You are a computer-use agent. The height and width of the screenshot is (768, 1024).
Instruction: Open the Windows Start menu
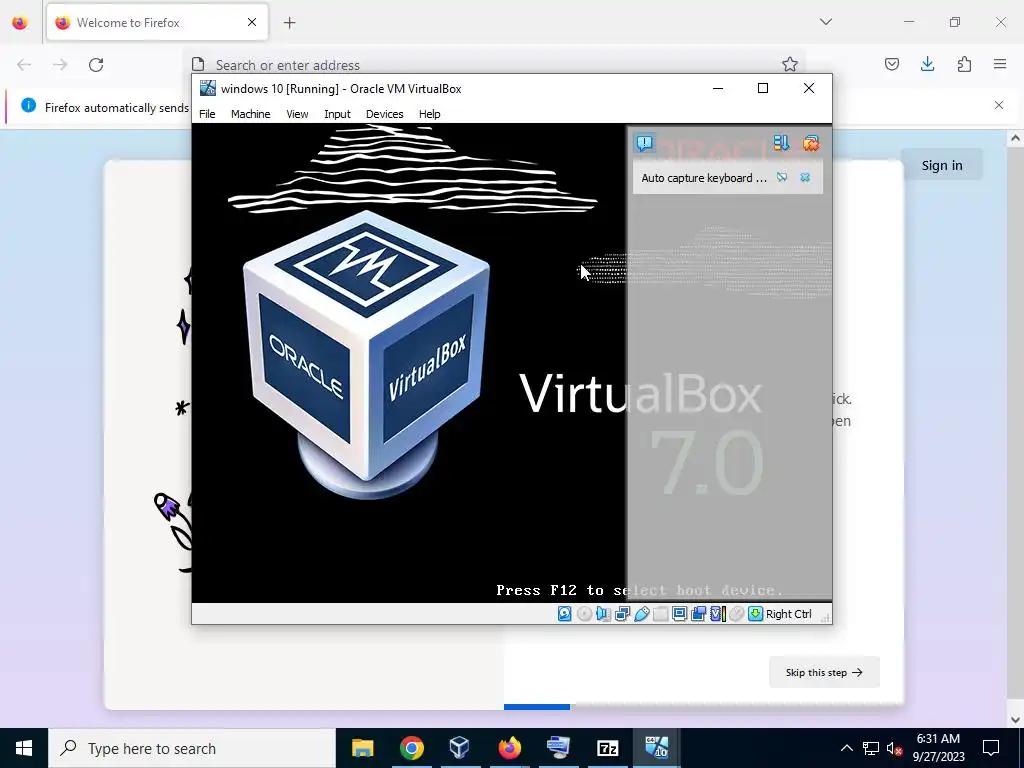pyautogui.click(x=24, y=748)
